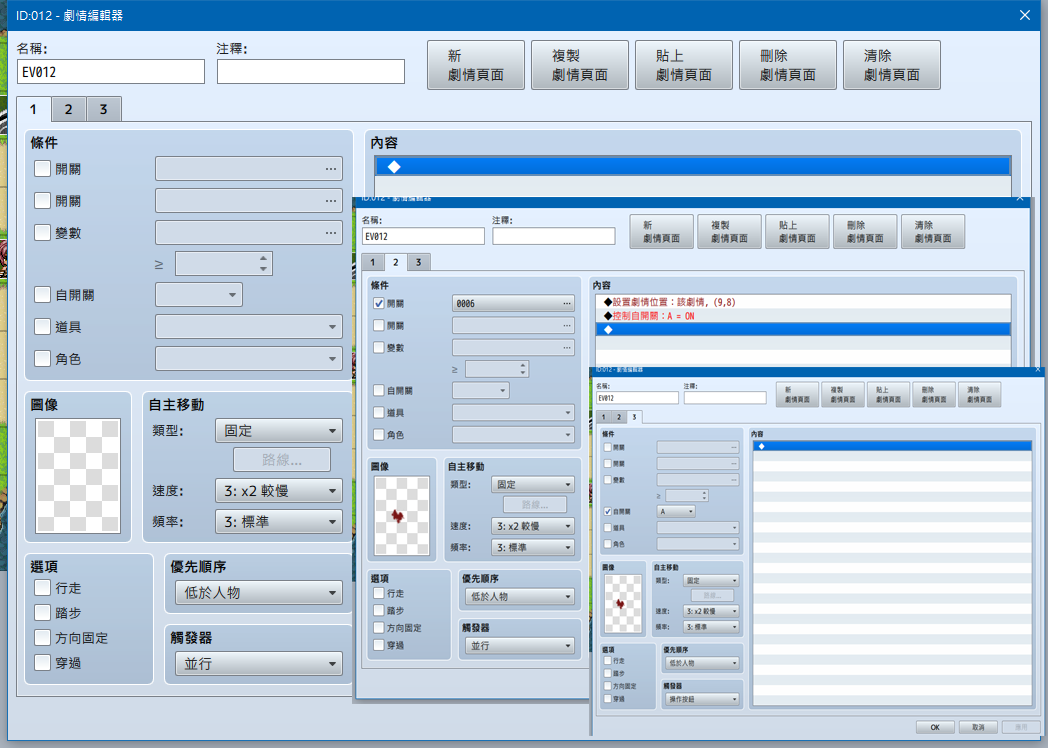Focus the 名稱 field EV012, largest window

click(x=111, y=72)
